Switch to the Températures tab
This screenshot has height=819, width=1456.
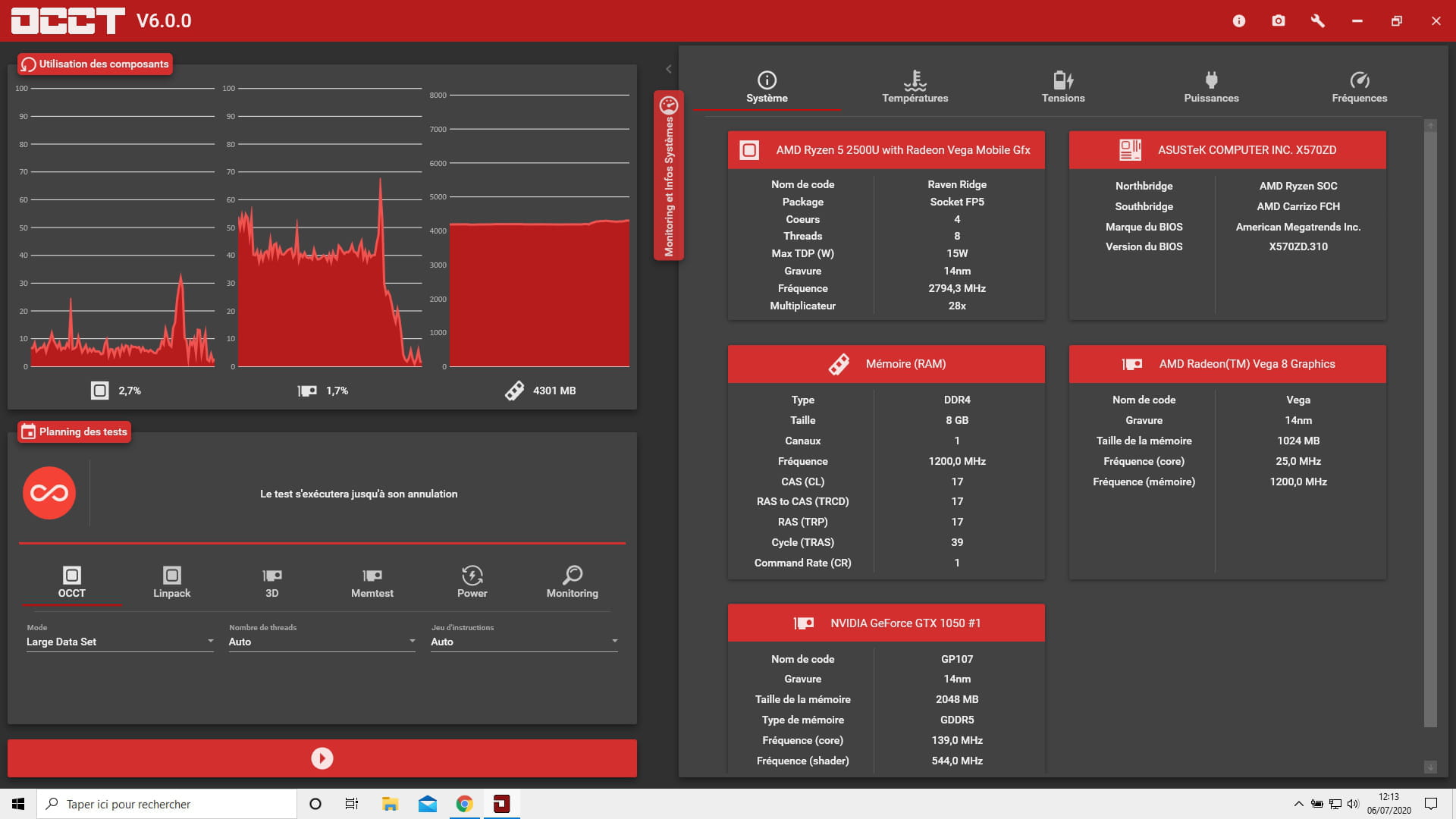(x=915, y=87)
